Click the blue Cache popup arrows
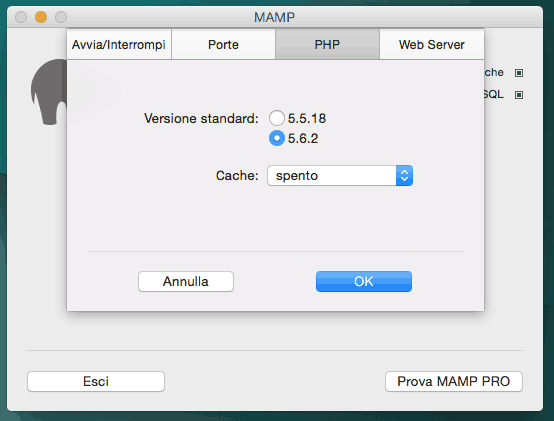 pos(404,176)
